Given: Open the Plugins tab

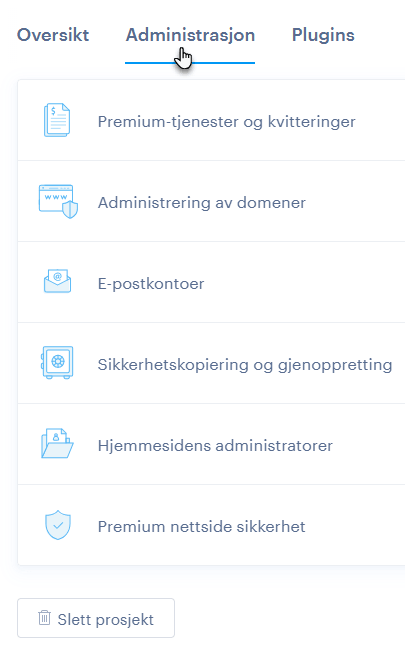Looking at the screenshot, I should tap(323, 35).
